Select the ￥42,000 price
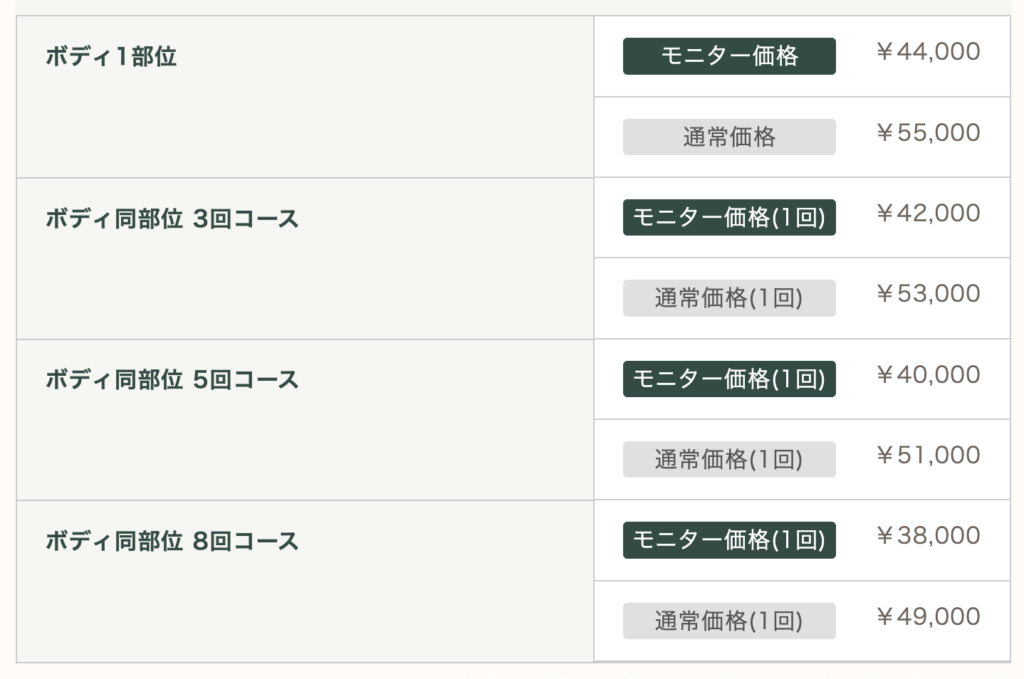1024x679 pixels. point(927,213)
